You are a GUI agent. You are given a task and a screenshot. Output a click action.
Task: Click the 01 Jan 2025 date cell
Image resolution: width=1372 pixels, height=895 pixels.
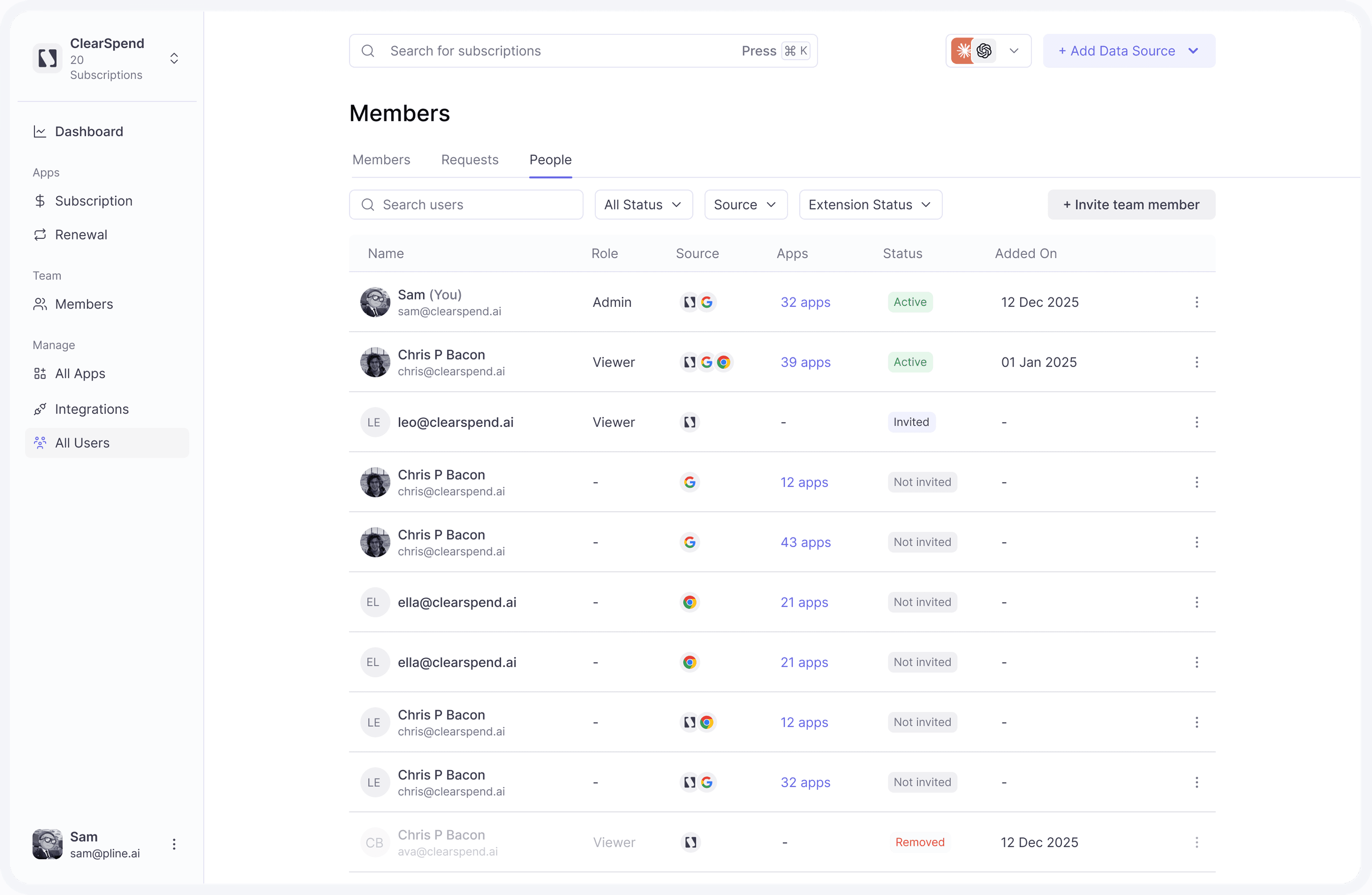click(1038, 362)
